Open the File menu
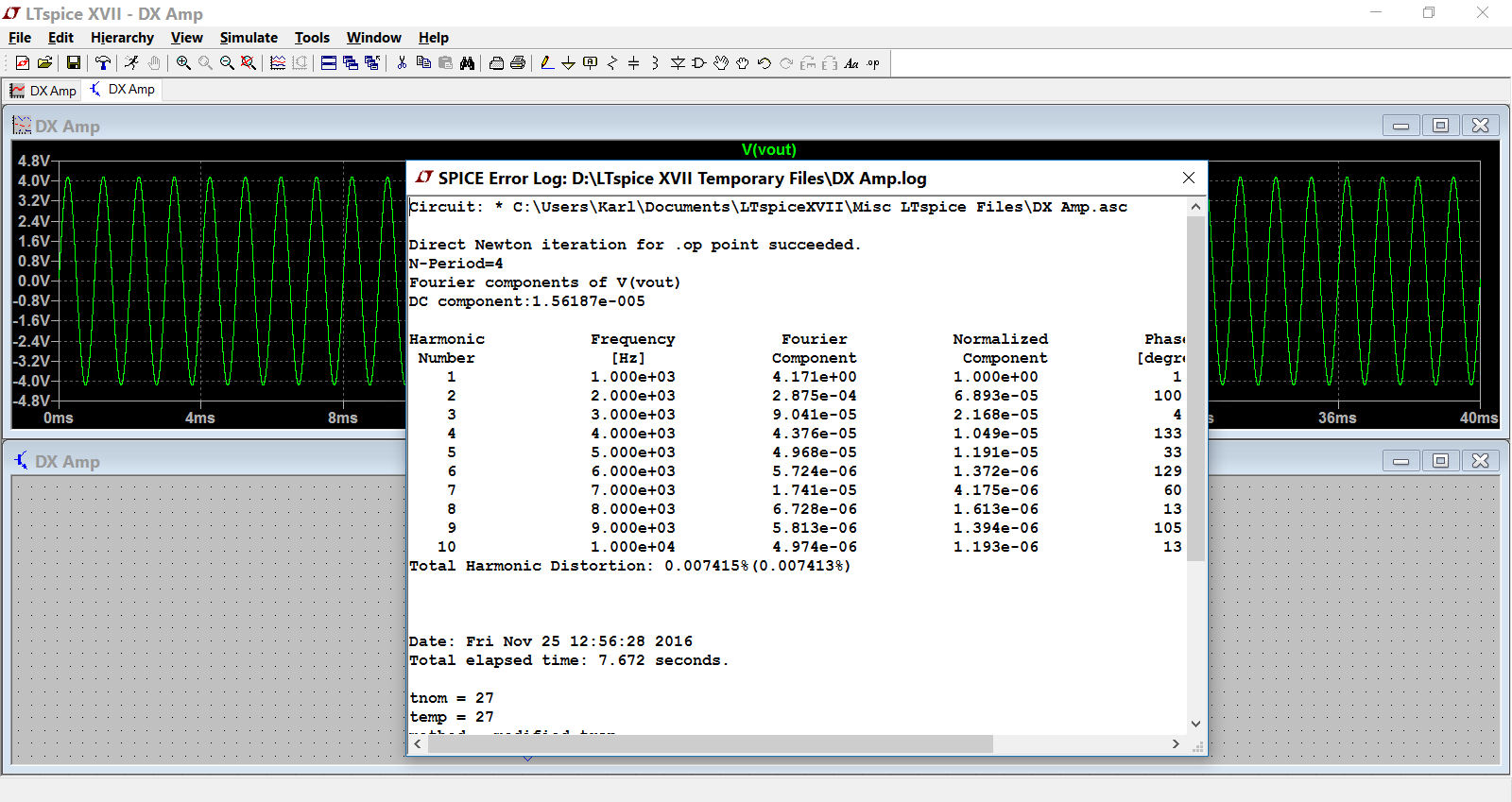The image size is (1512, 802). [x=20, y=38]
